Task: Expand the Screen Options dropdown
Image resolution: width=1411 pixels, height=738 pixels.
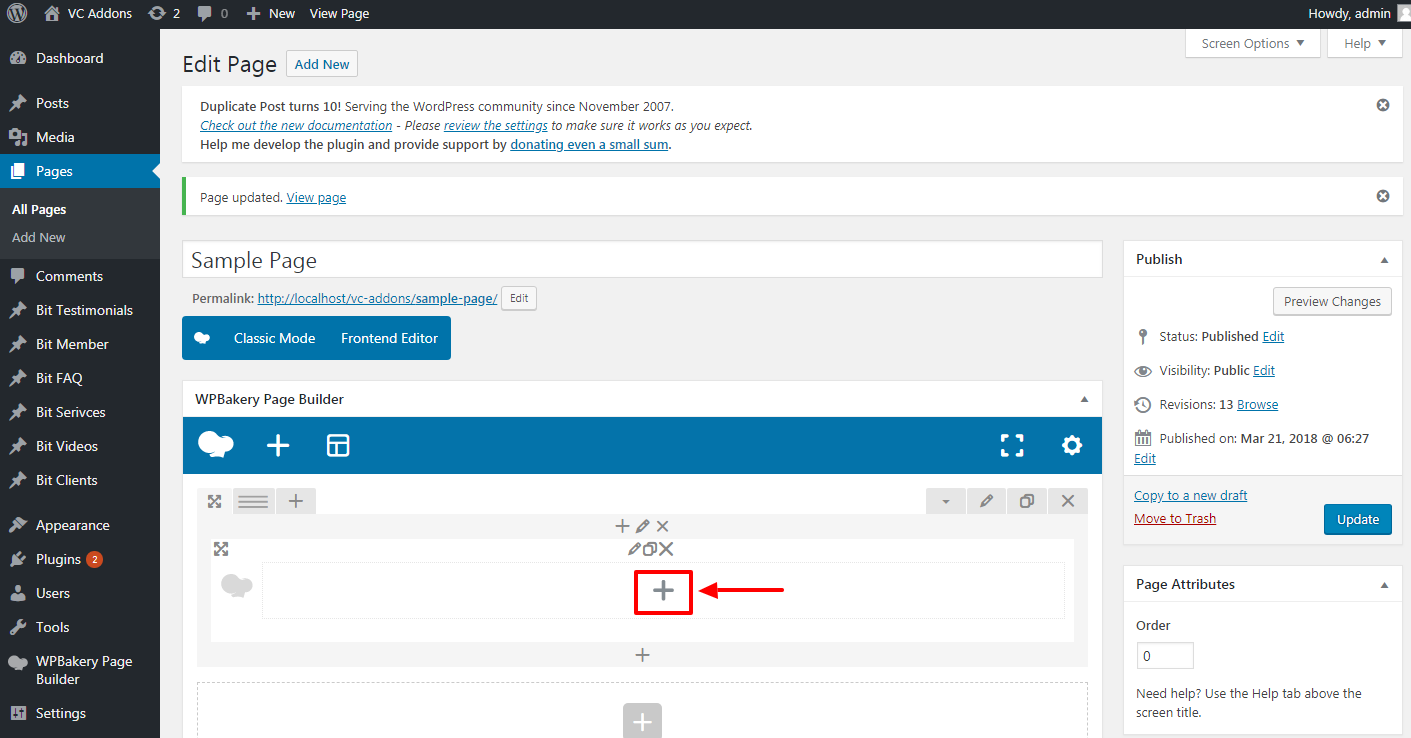Action: point(1252,44)
